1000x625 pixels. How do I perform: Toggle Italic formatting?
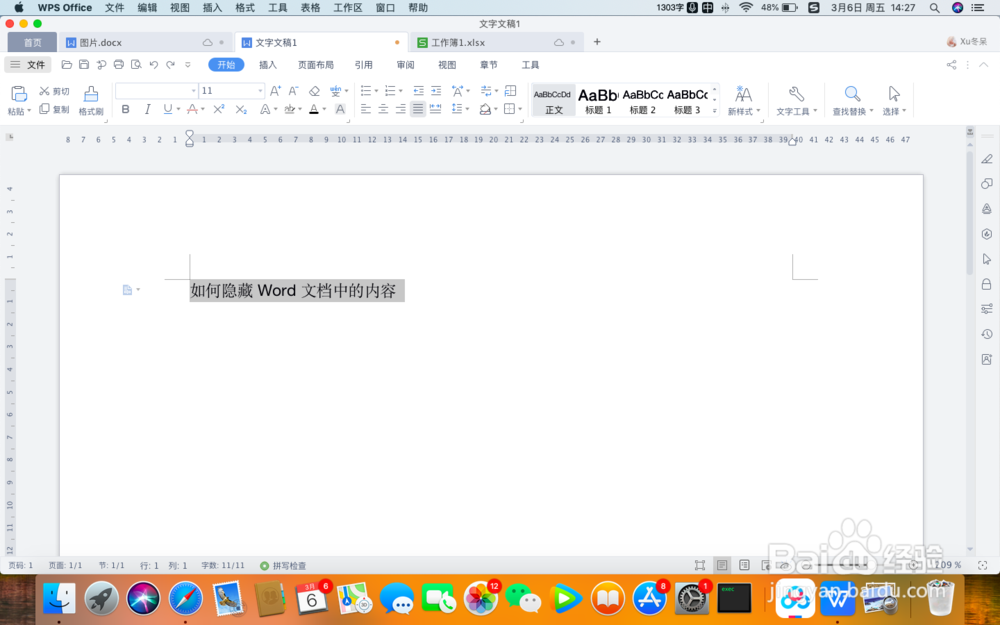pos(147,109)
